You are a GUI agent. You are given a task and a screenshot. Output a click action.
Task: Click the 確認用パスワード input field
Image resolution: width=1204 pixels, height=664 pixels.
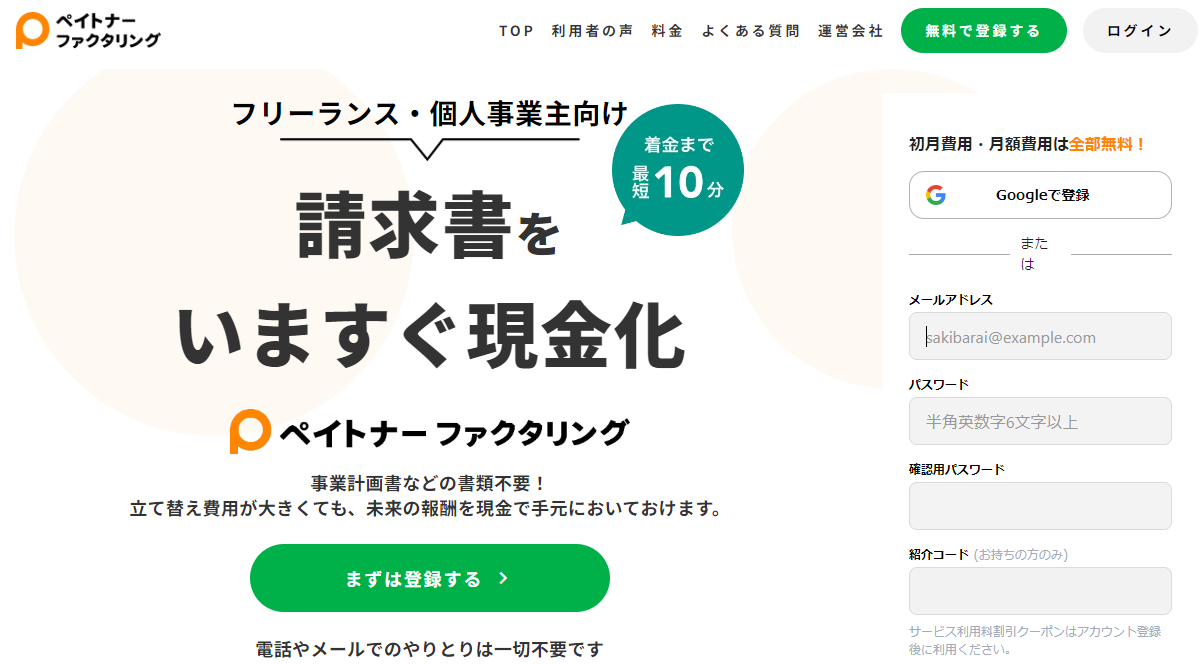(1040, 506)
